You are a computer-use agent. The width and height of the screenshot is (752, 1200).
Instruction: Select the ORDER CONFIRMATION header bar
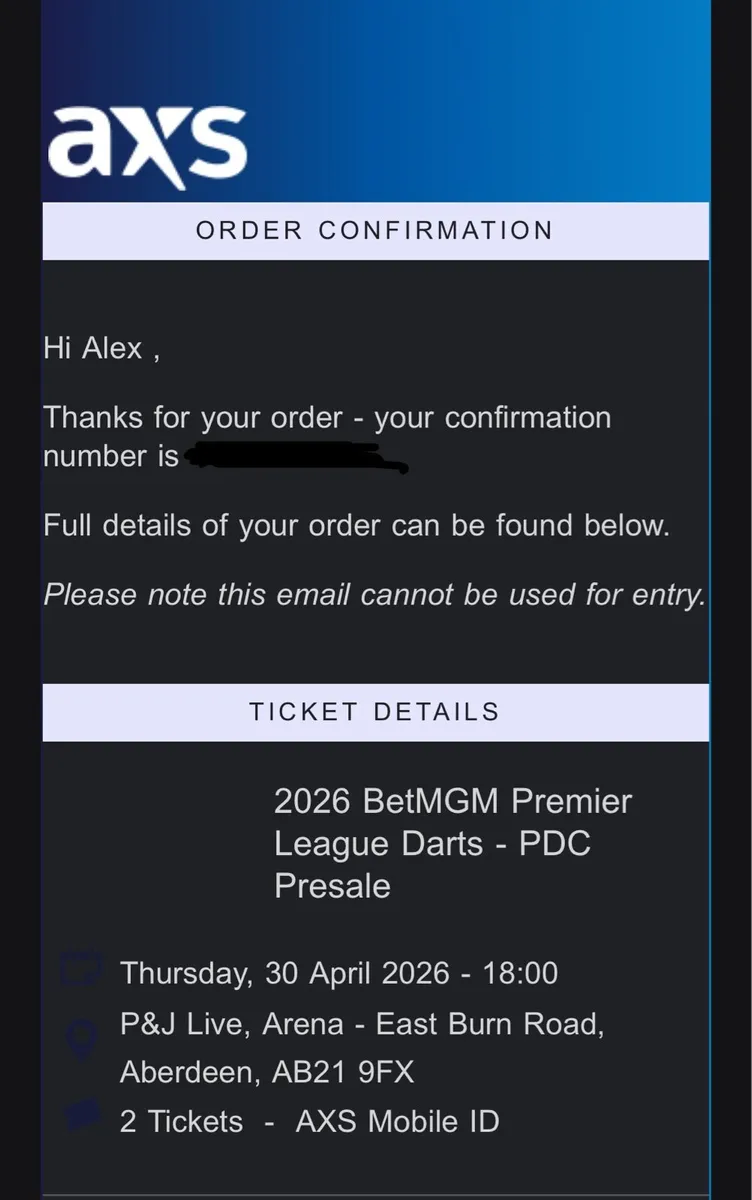coord(375,231)
